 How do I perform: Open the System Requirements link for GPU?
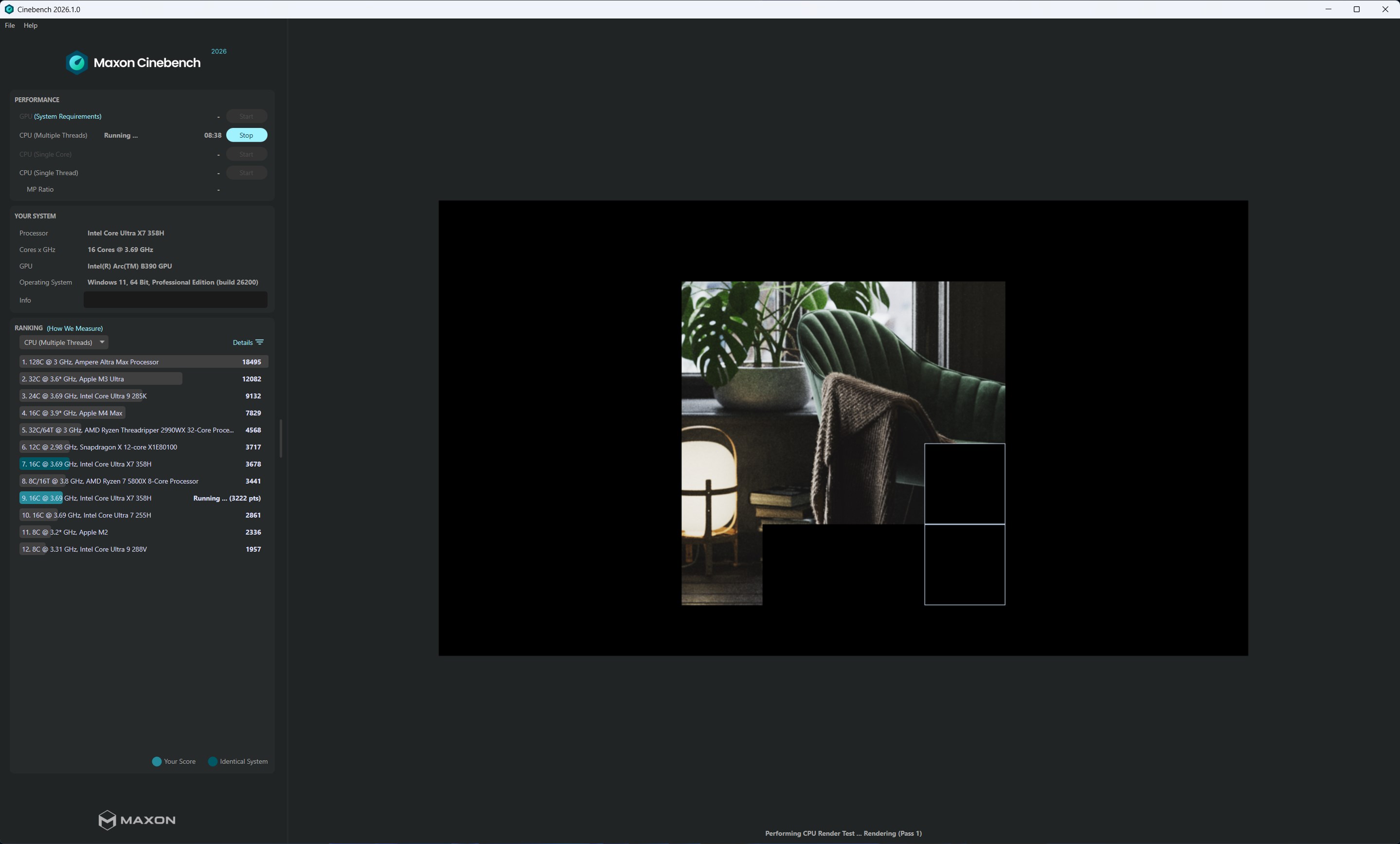67,116
